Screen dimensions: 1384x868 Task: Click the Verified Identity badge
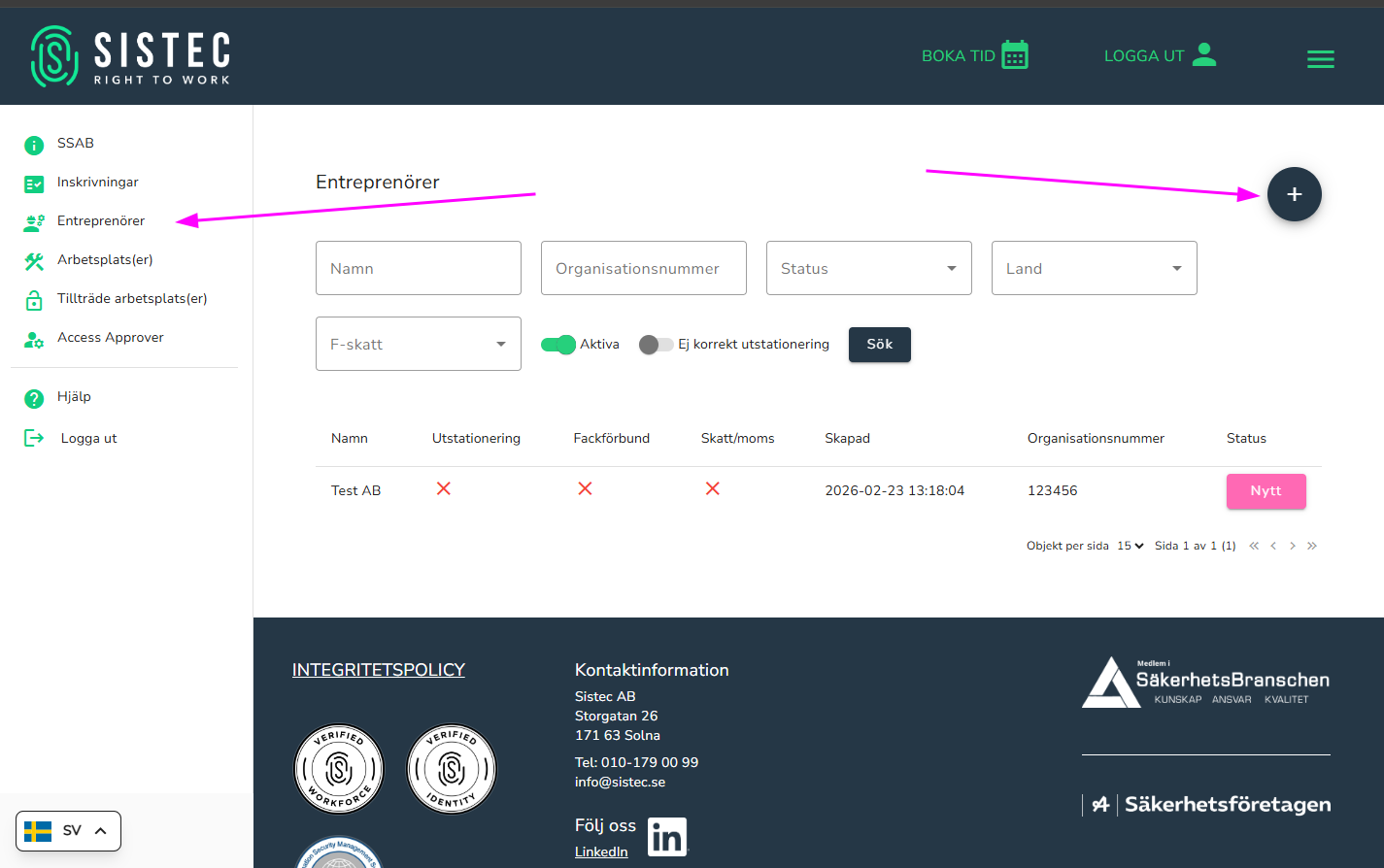(452, 769)
